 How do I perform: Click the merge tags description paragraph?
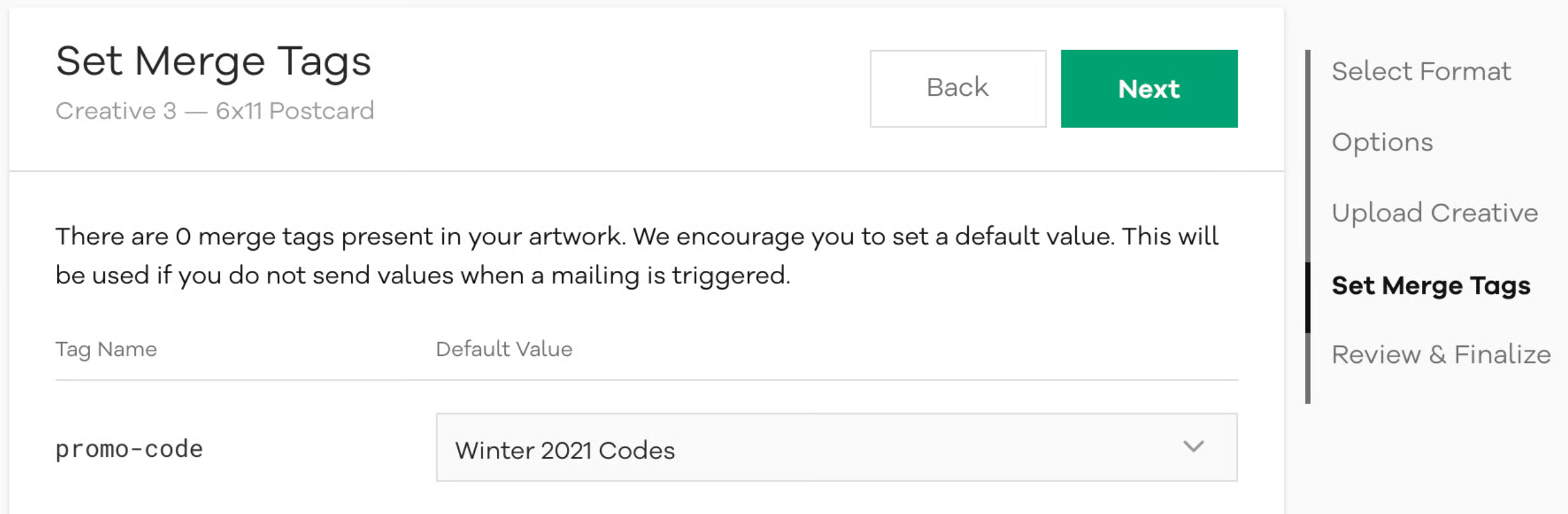click(x=636, y=256)
